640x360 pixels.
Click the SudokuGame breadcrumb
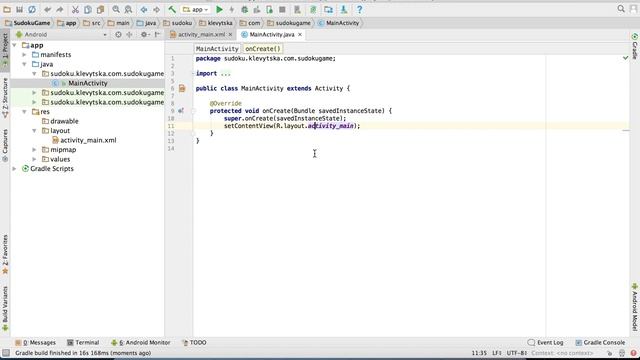28,23
